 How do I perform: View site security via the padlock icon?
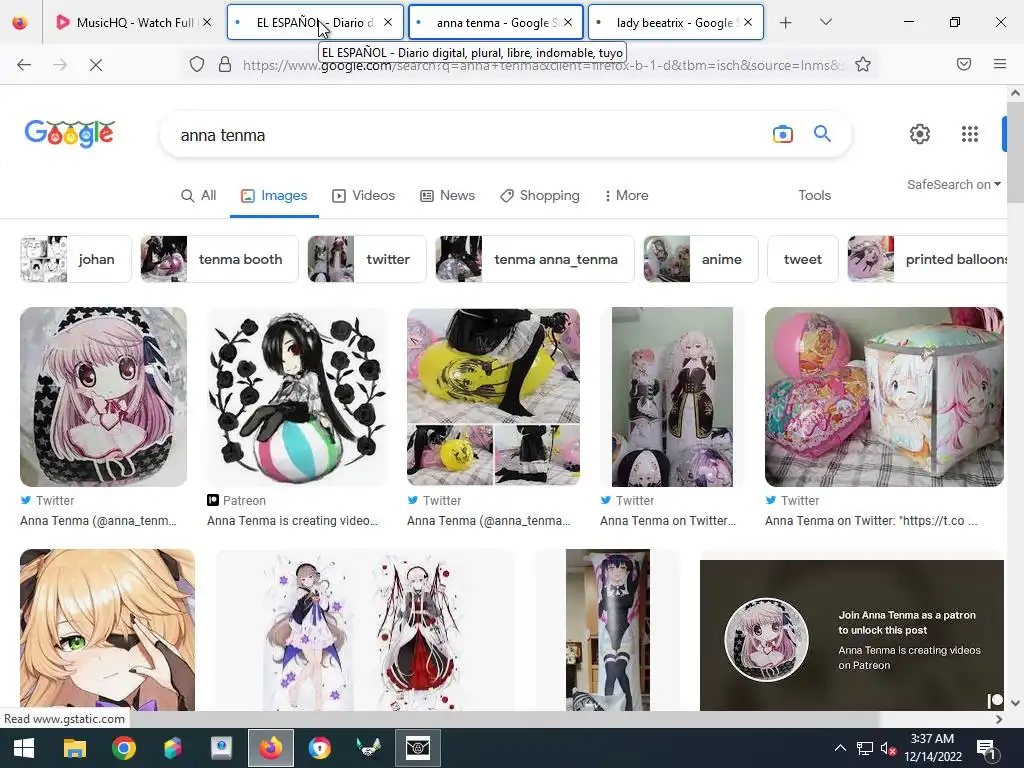pos(225,64)
